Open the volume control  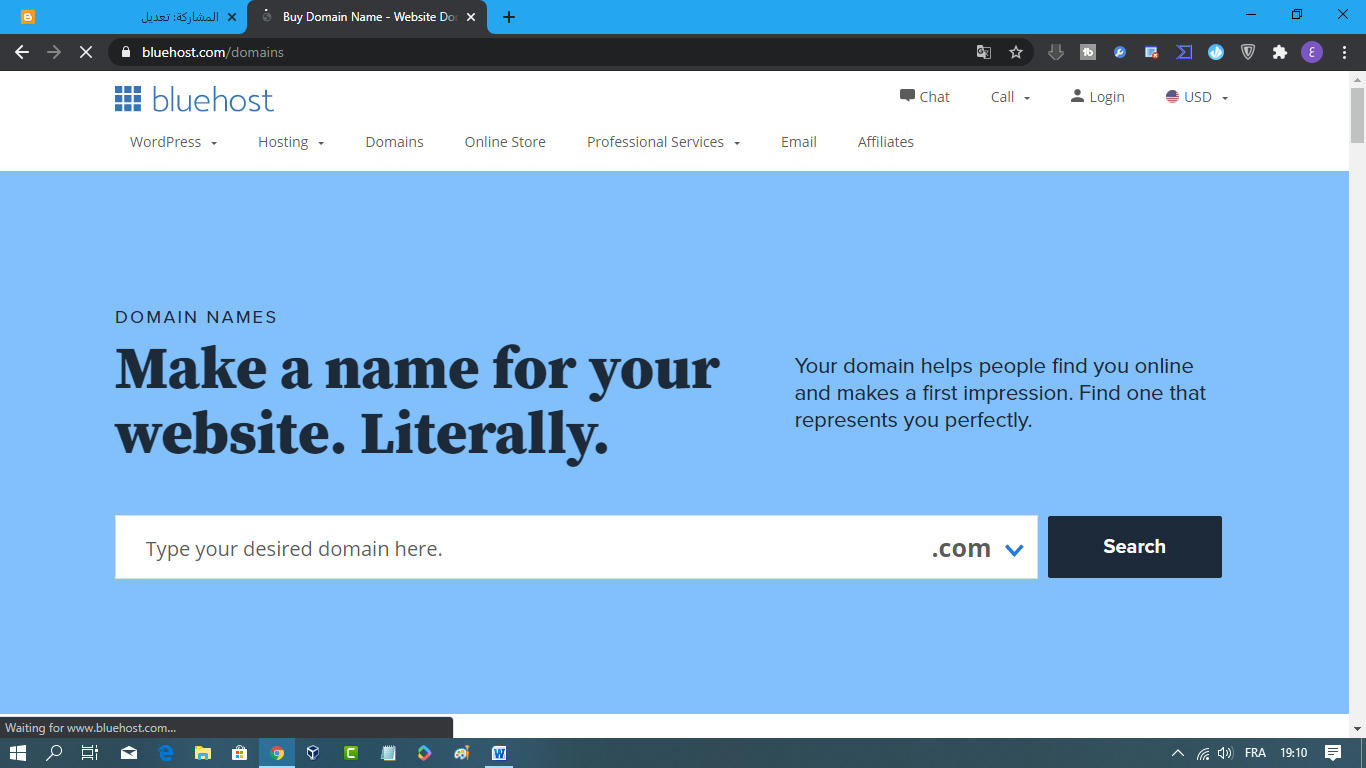[1225, 753]
